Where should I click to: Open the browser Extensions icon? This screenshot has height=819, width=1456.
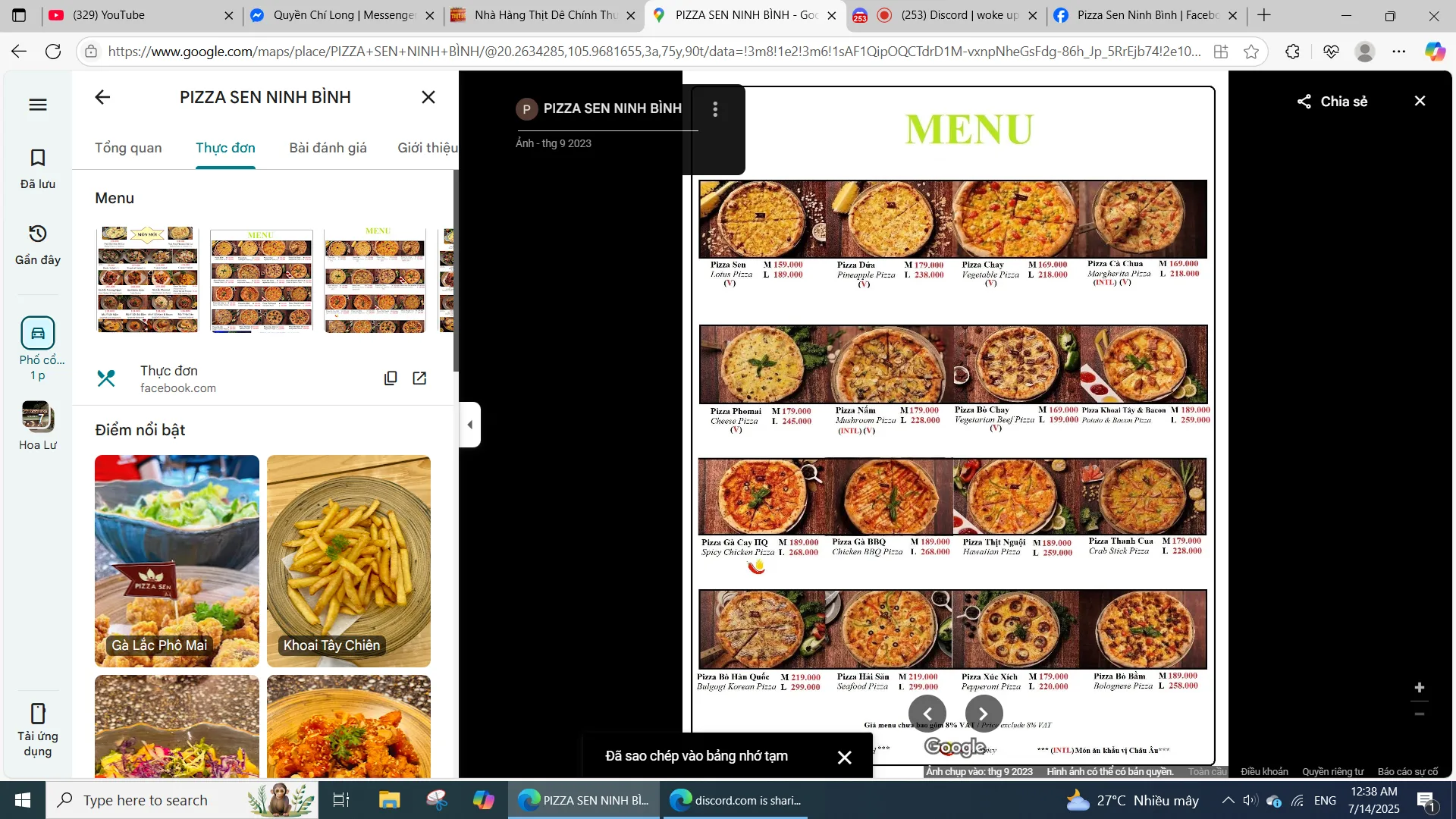point(1293,52)
